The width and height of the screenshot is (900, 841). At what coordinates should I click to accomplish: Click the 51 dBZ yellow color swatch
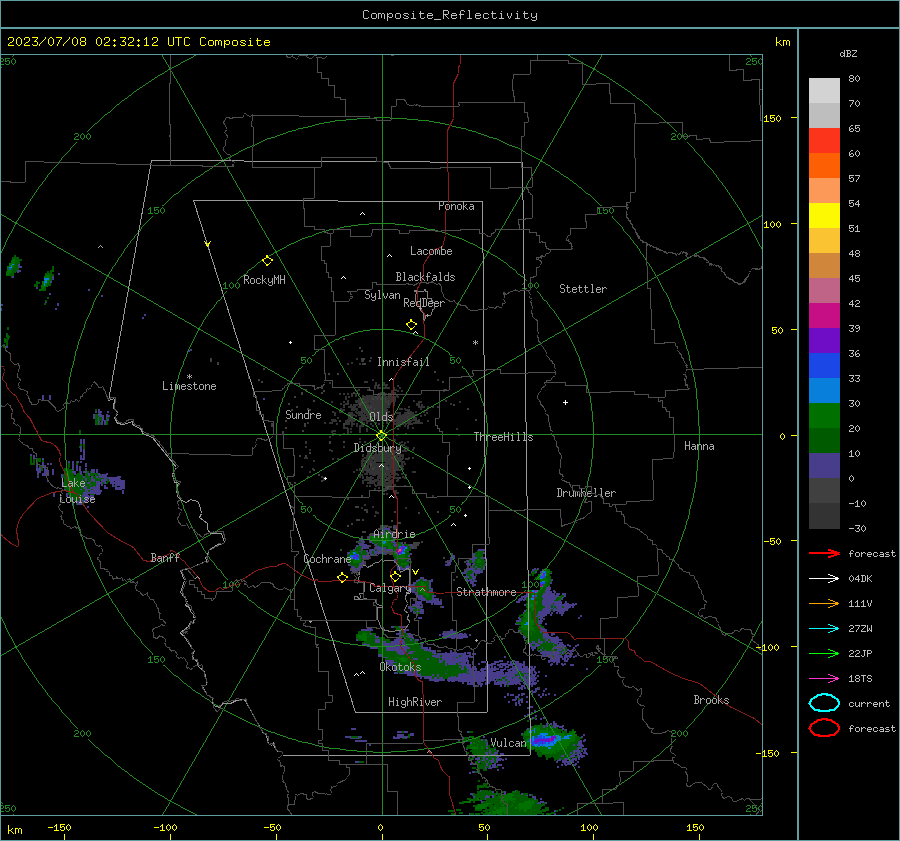[824, 215]
